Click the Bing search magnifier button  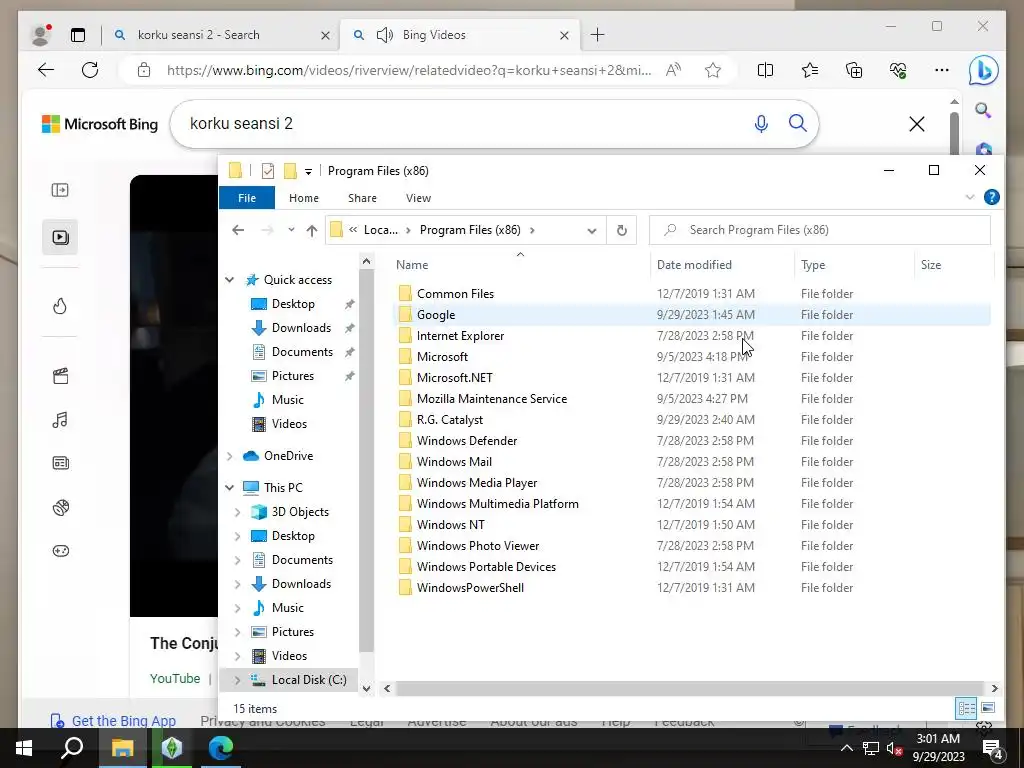[797, 123]
